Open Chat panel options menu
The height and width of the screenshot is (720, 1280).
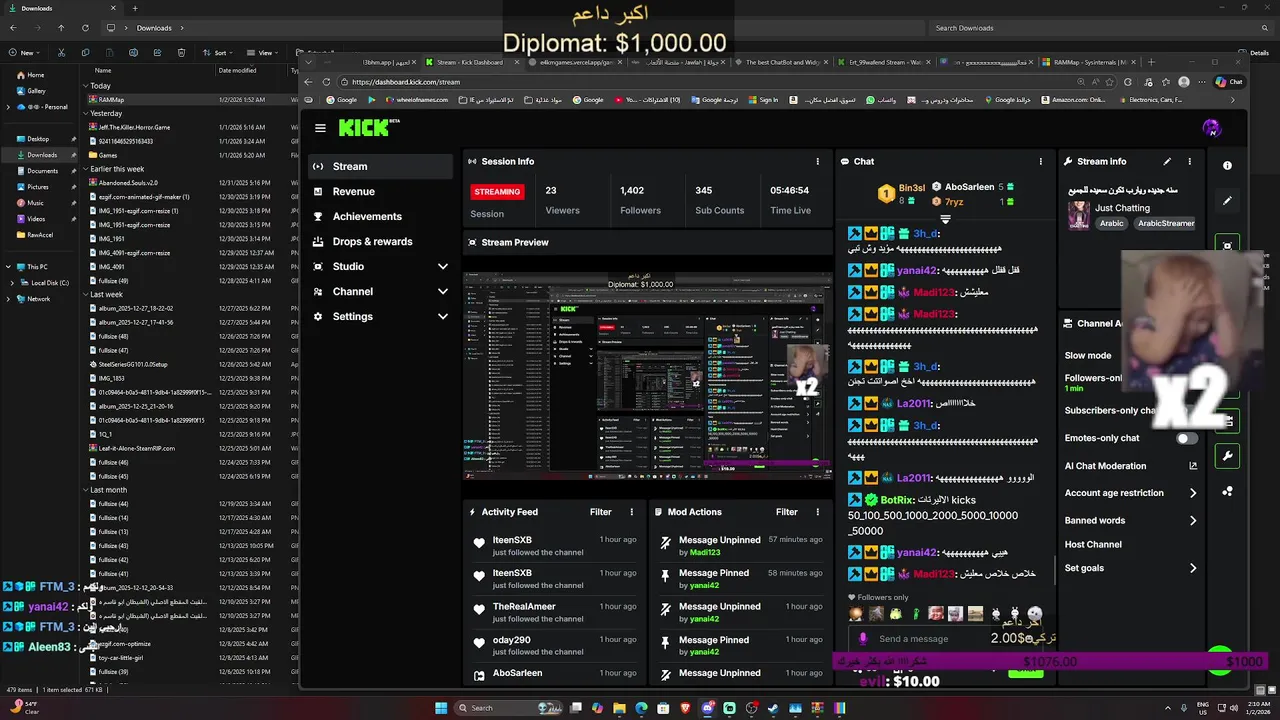point(1040,161)
